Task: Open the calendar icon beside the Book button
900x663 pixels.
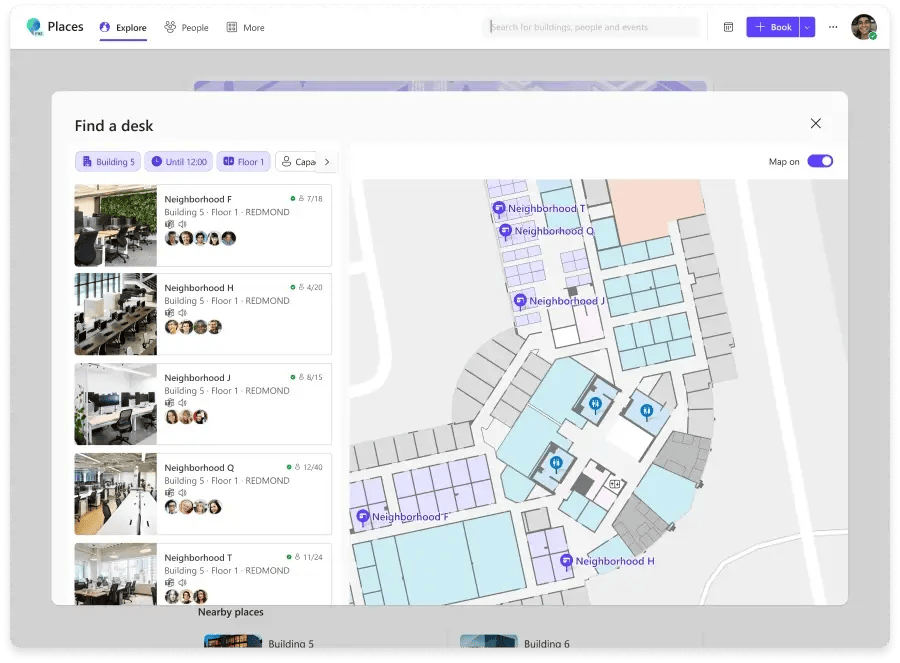Action: pos(728,26)
